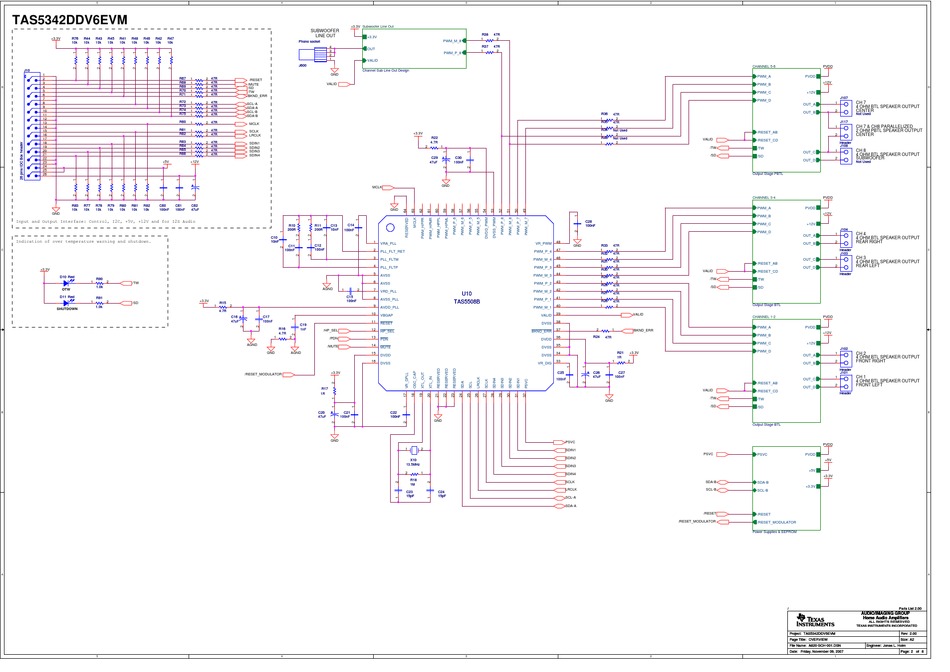
Task: Select the Page Title OVERVIEW field
Action: (x=842, y=639)
